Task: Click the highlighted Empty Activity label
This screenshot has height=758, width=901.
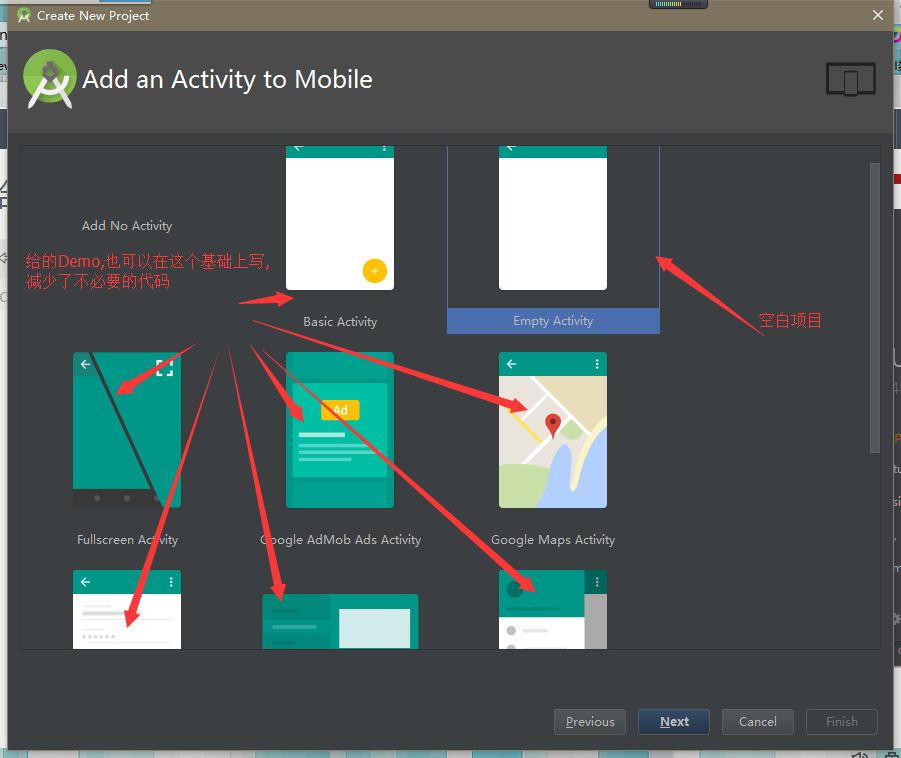Action: (x=553, y=321)
